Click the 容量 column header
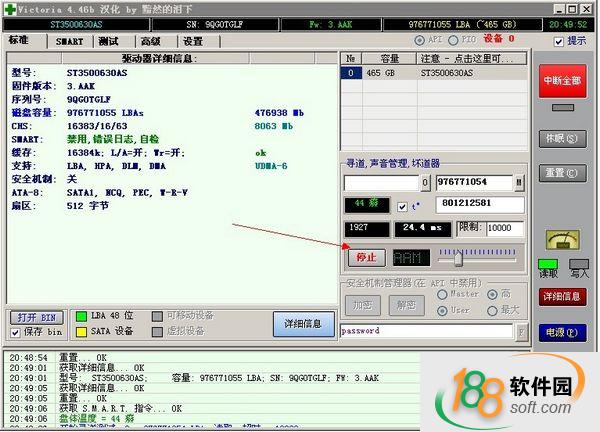600x432 pixels. (389, 59)
